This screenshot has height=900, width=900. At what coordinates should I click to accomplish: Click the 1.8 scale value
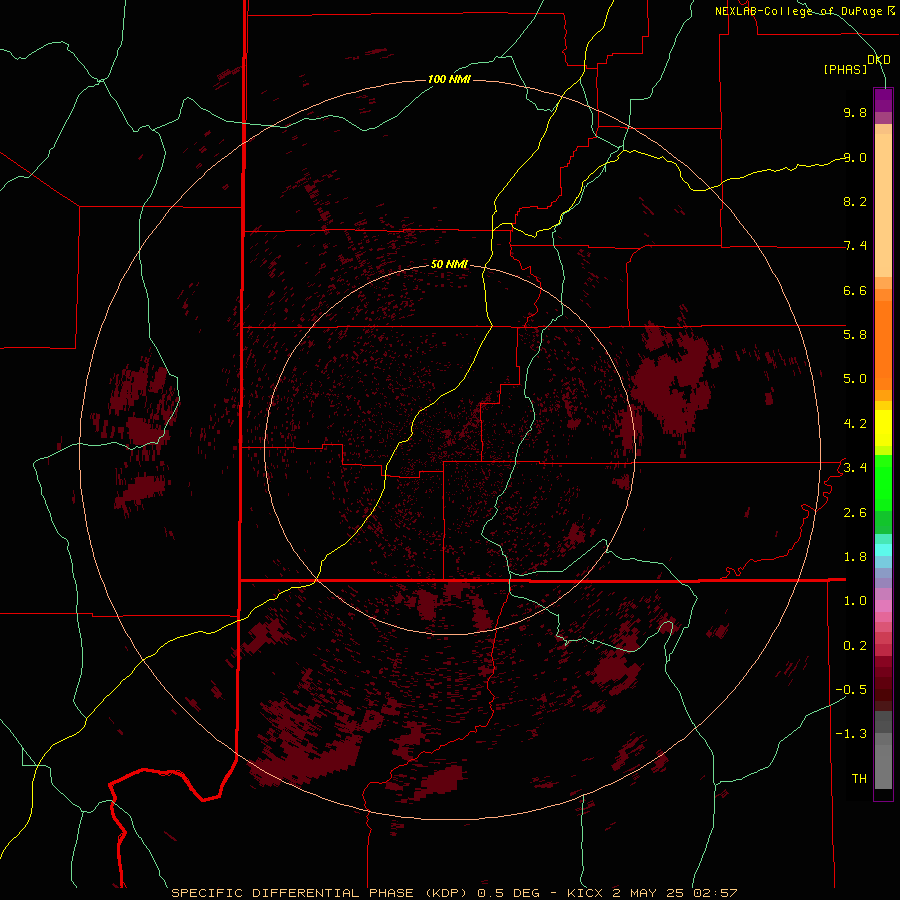click(x=855, y=557)
